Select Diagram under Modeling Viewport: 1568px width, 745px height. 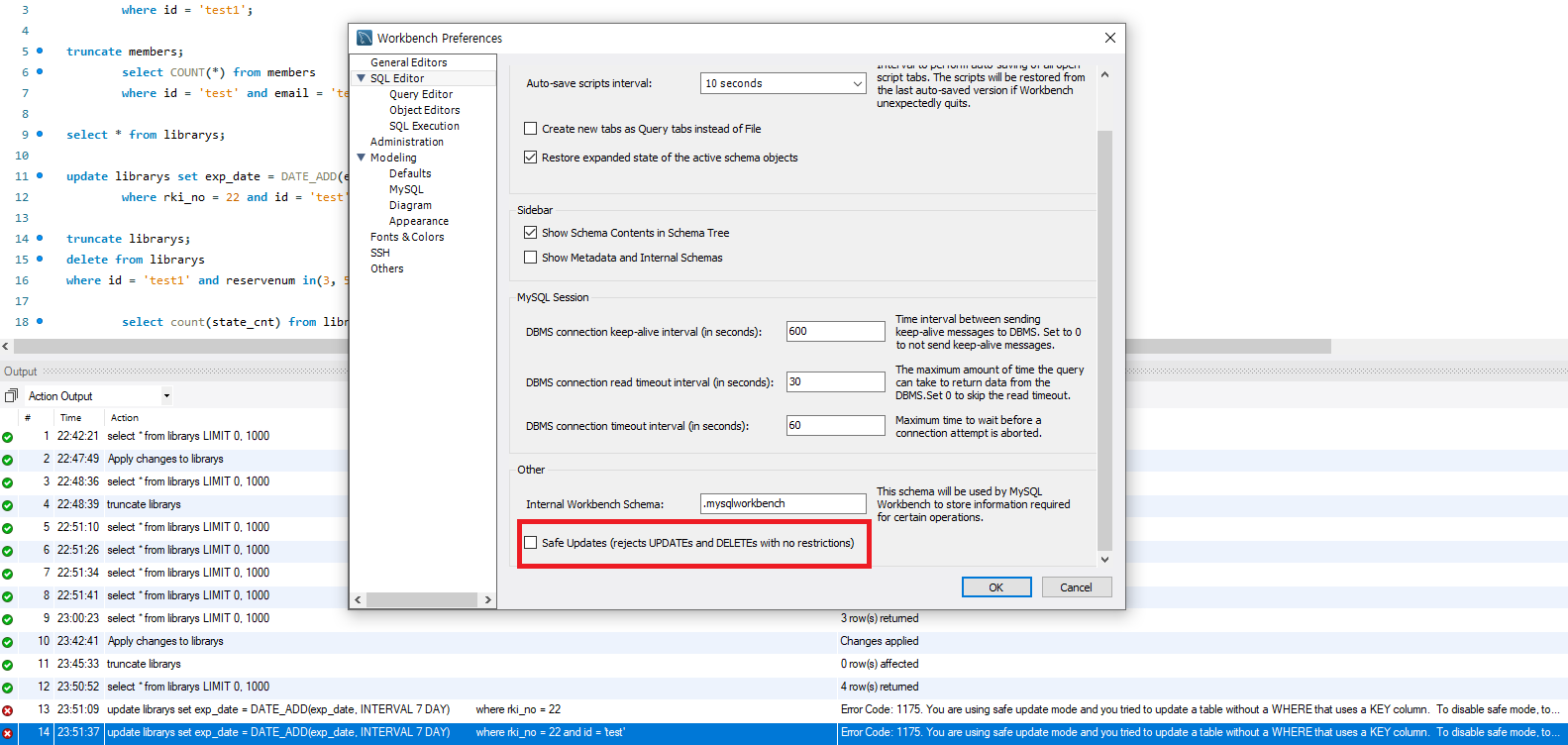click(410, 205)
